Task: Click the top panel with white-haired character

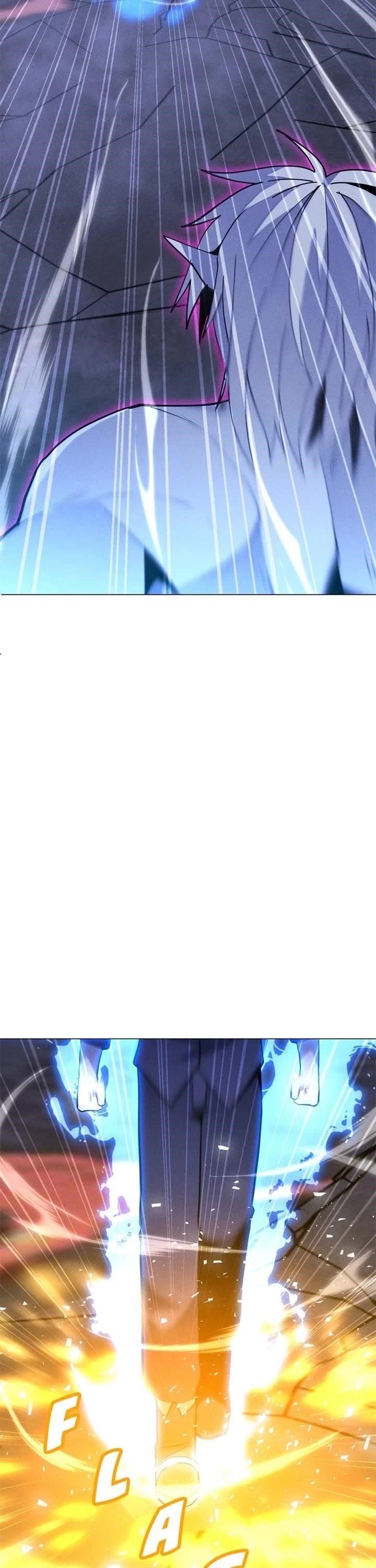Action: [188, 296]
